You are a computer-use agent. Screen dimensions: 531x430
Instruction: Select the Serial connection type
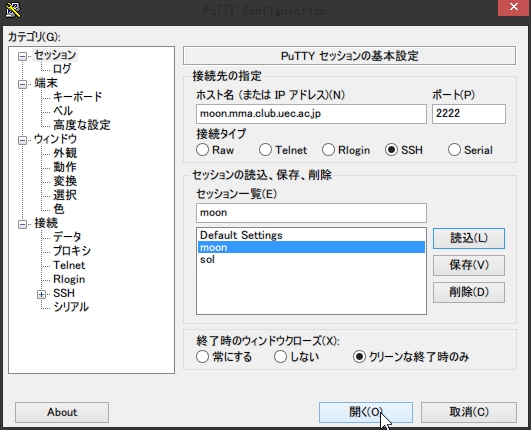(x=454, y=150)
